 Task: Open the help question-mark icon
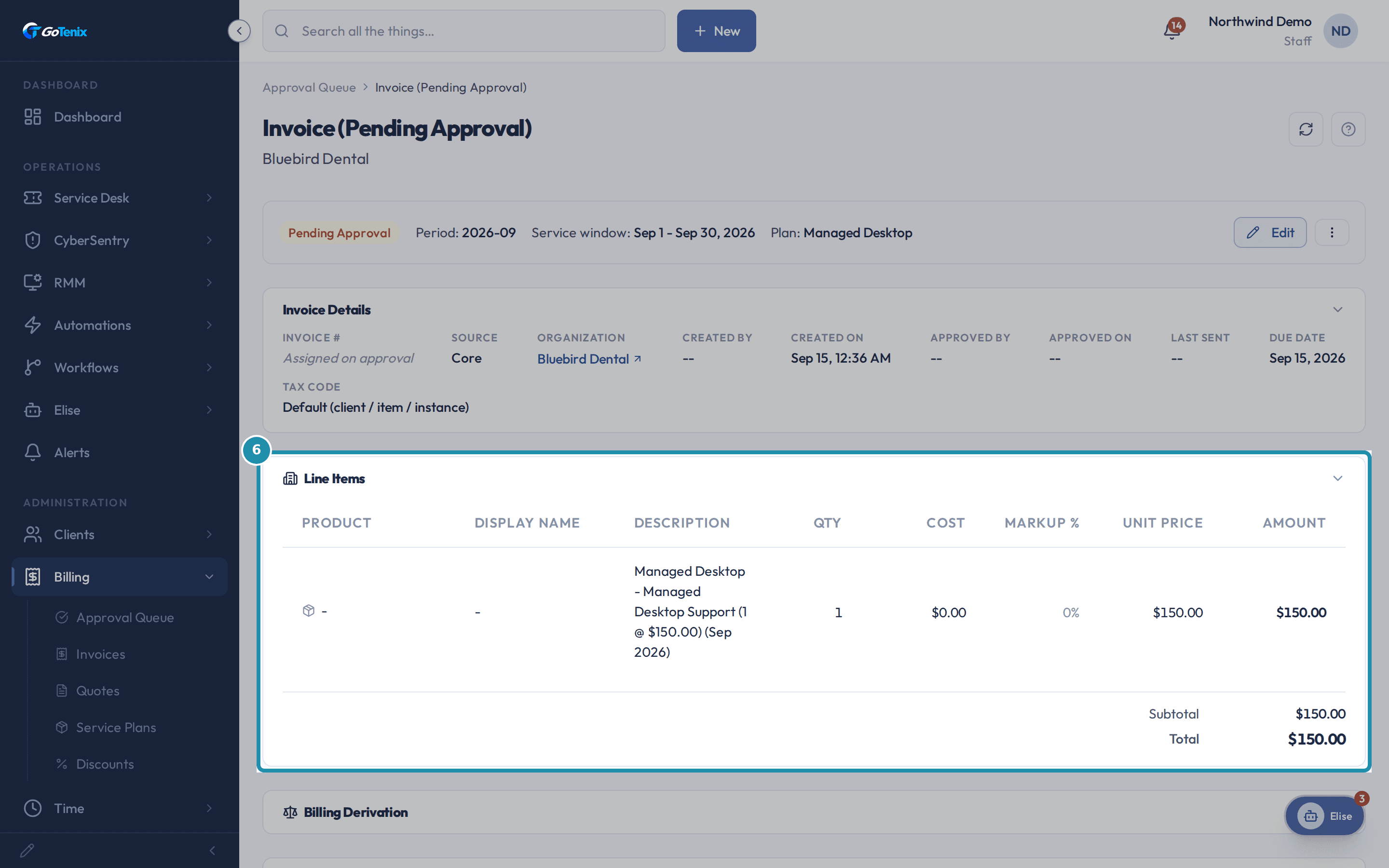tap(1348, 129)
